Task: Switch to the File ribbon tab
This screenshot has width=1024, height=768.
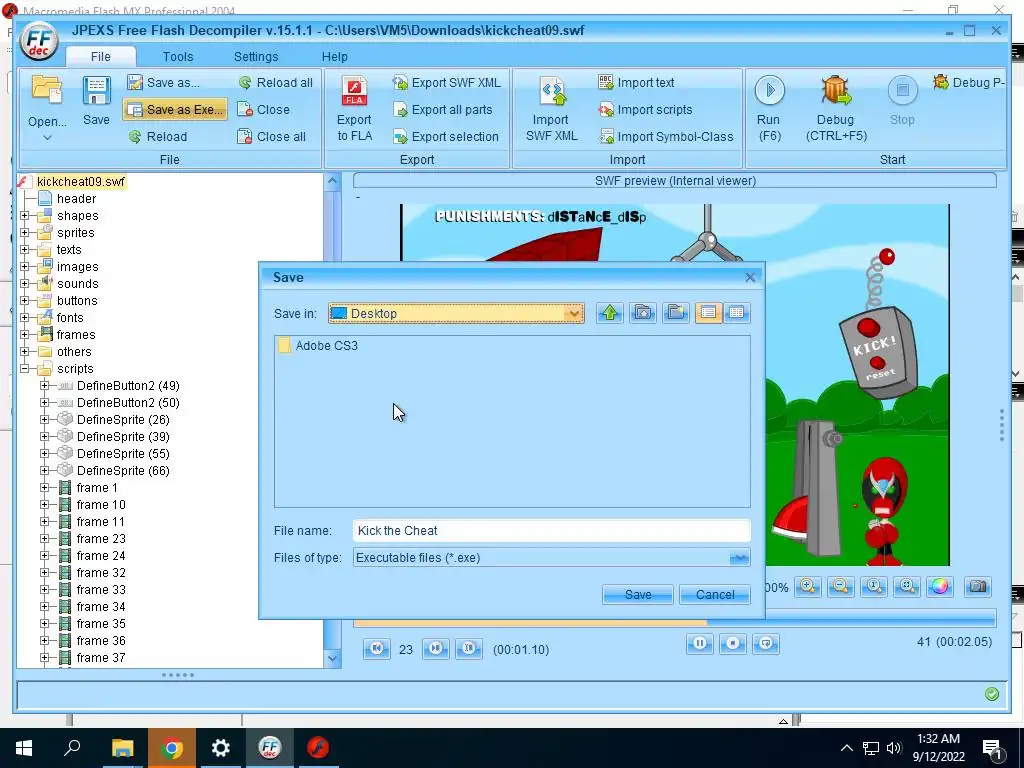Action: coord(101,57)
